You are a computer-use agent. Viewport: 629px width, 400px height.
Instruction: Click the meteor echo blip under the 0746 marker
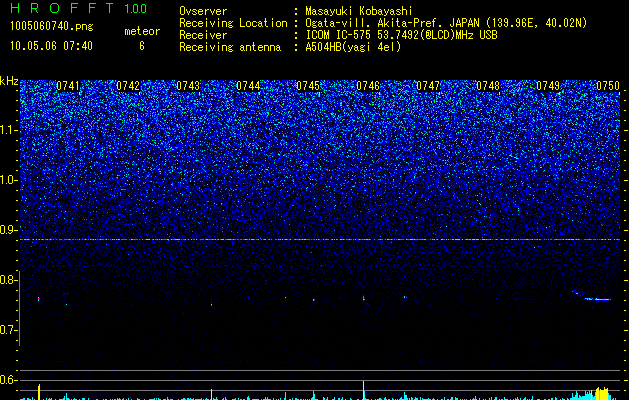click(364, 298)
